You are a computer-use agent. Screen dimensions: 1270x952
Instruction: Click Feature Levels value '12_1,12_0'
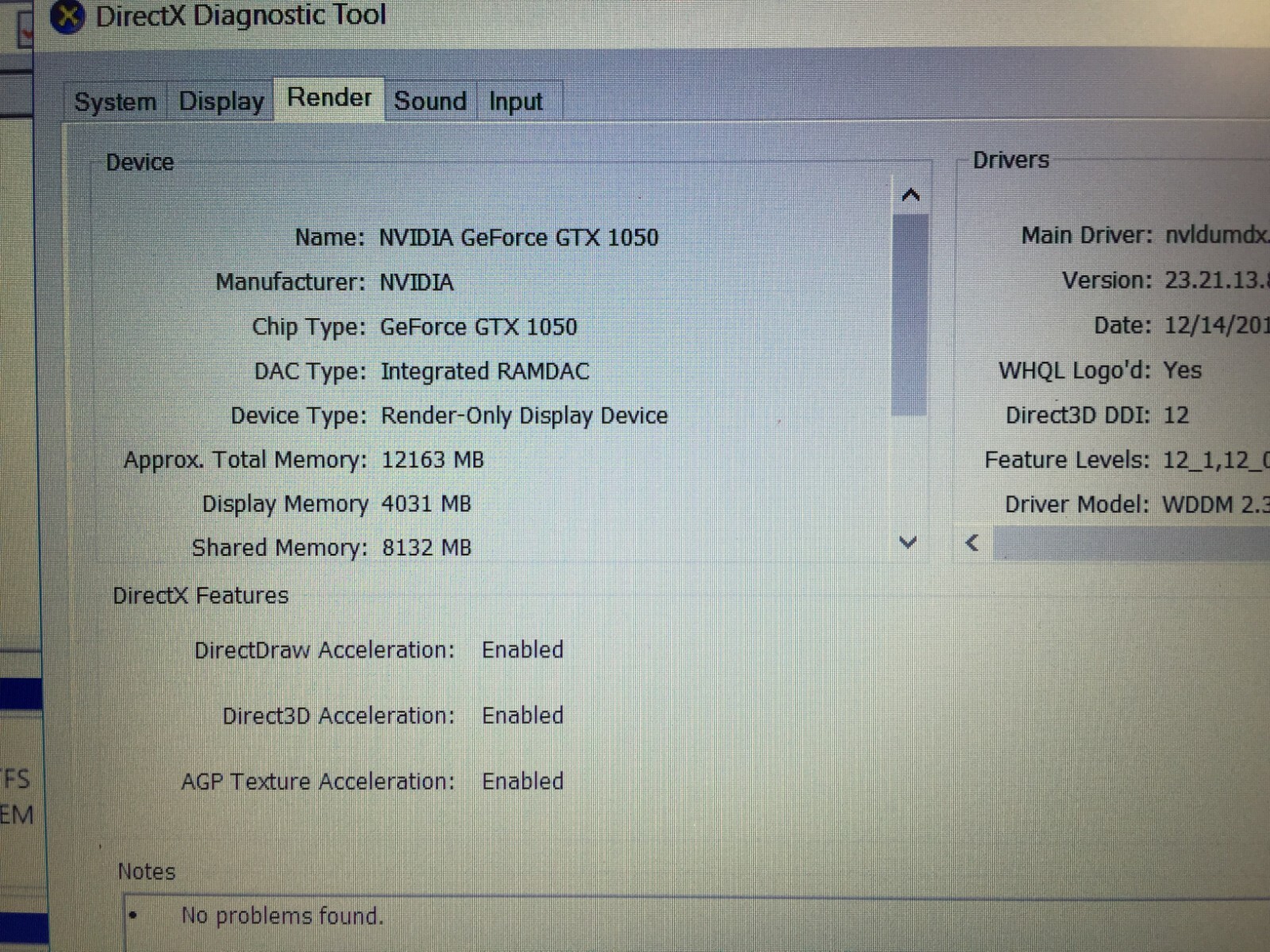click(x=1217, y=459)
